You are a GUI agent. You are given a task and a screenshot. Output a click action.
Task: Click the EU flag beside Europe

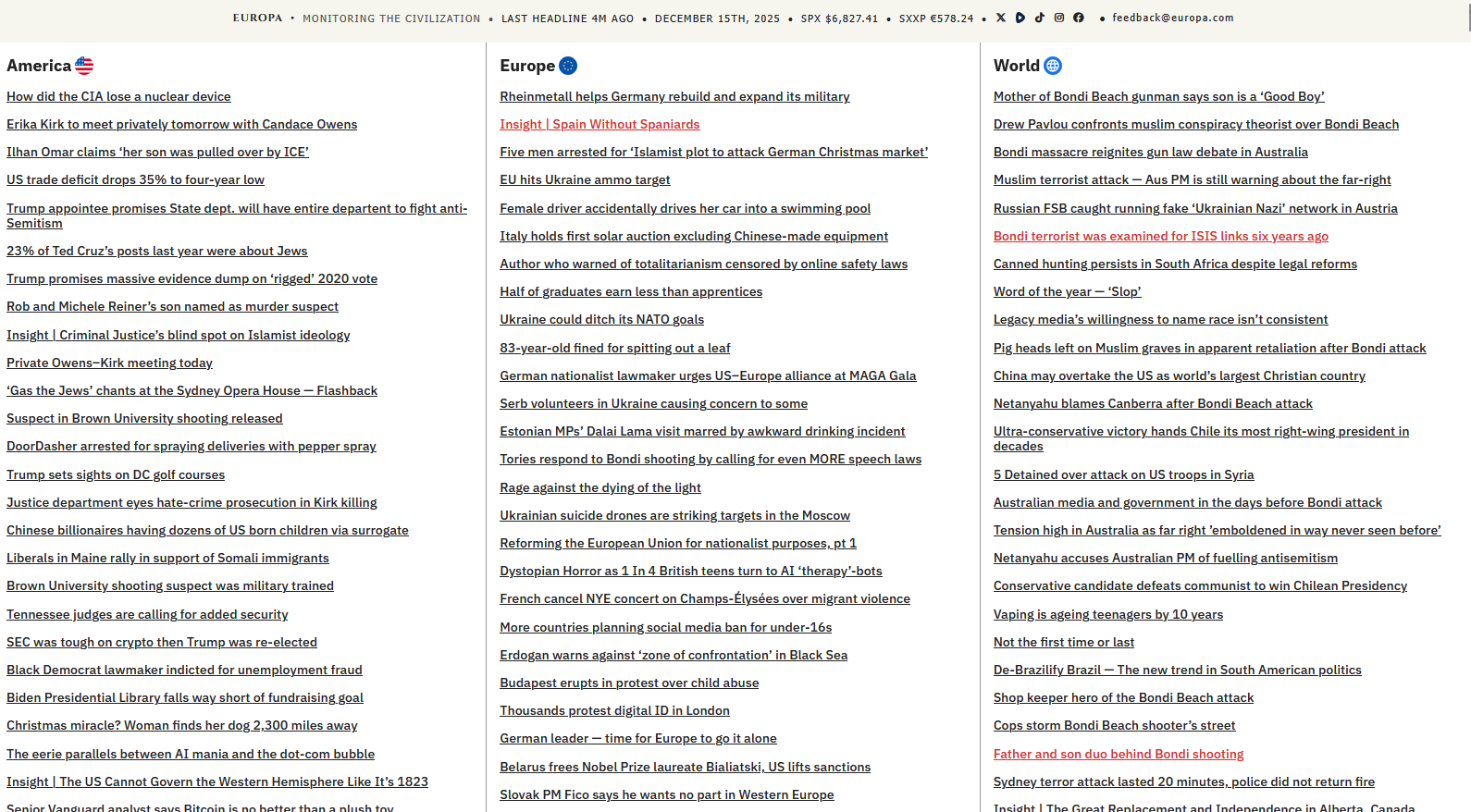568,66
